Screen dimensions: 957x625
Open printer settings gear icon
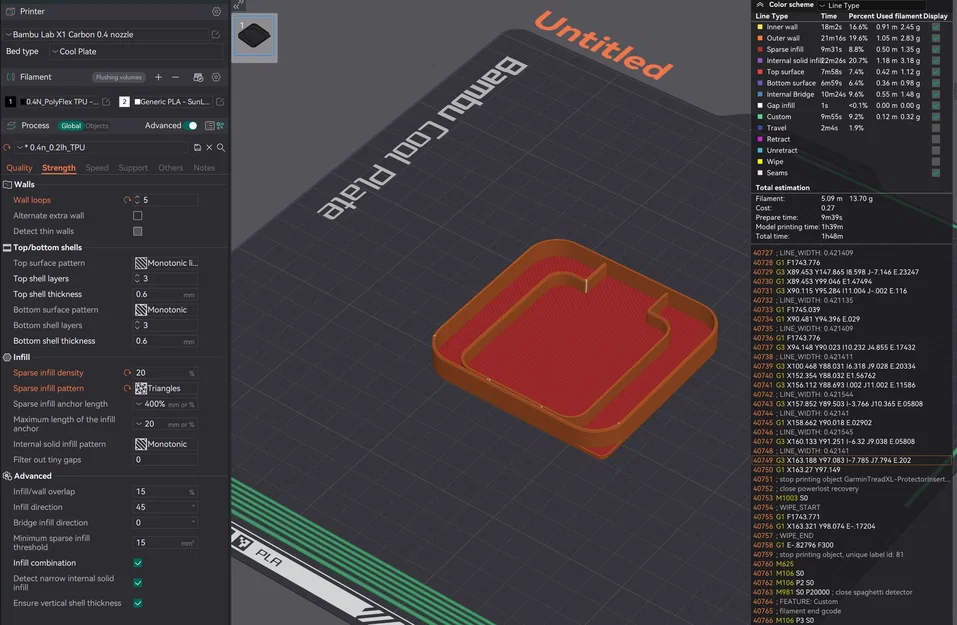tap(216, 12)
